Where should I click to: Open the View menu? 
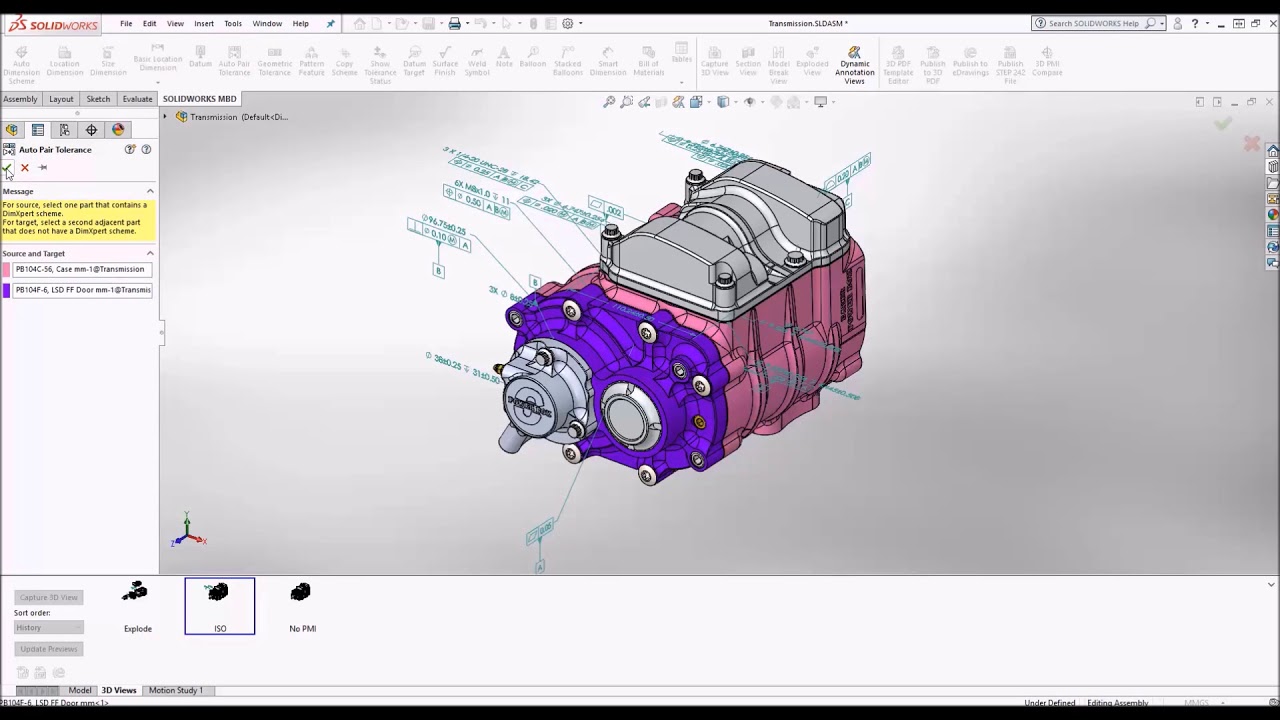point(175,23)
